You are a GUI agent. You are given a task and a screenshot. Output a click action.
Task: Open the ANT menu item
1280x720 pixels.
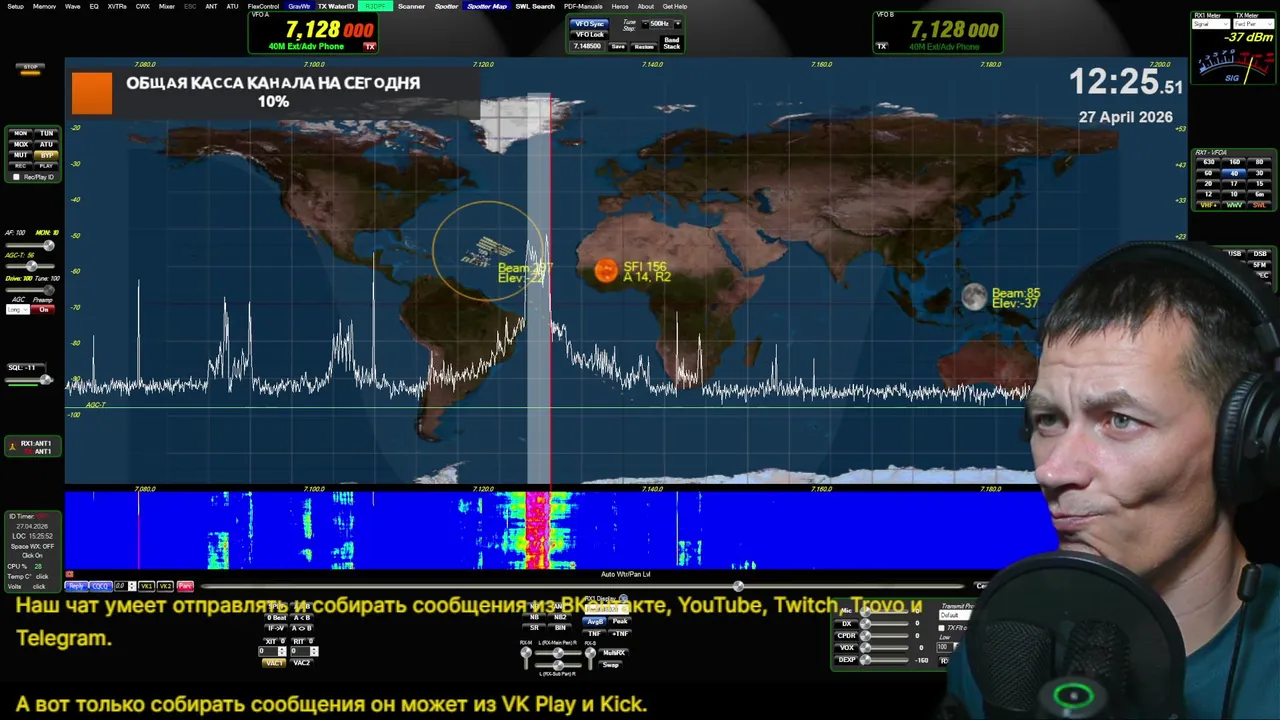point(211,6)
